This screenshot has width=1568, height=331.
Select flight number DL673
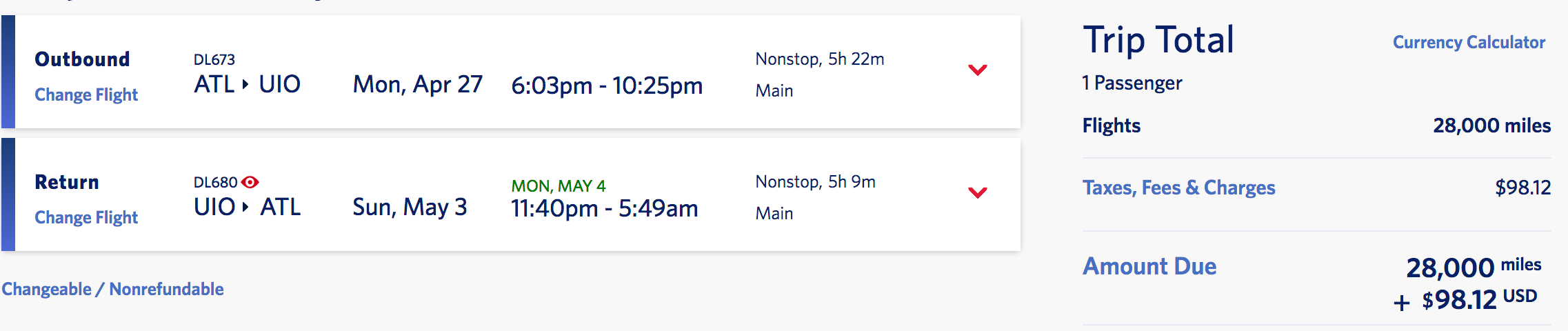pyautogui.click(x=214, y=60)
